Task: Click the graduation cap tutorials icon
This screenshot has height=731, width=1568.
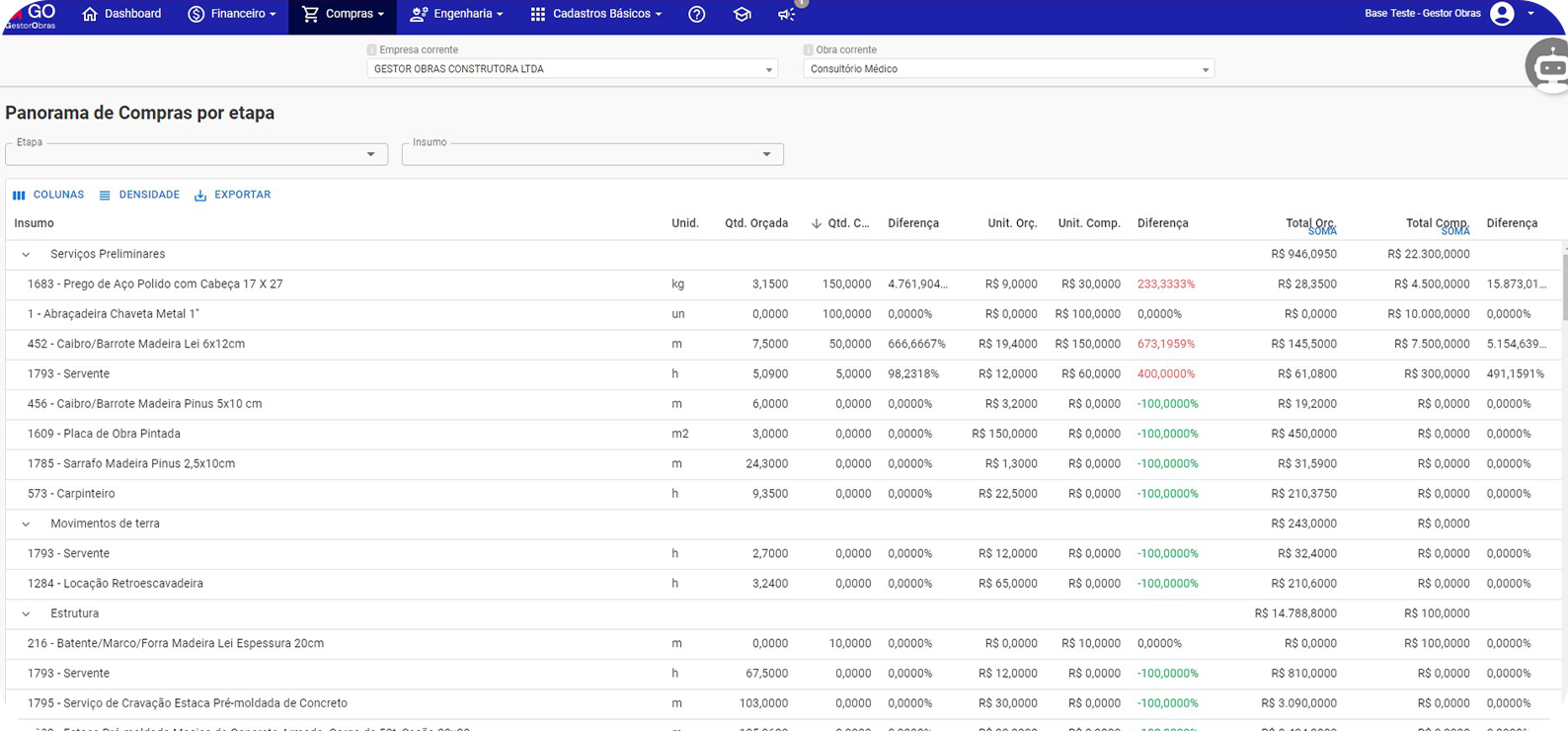Action: point(742,15)
